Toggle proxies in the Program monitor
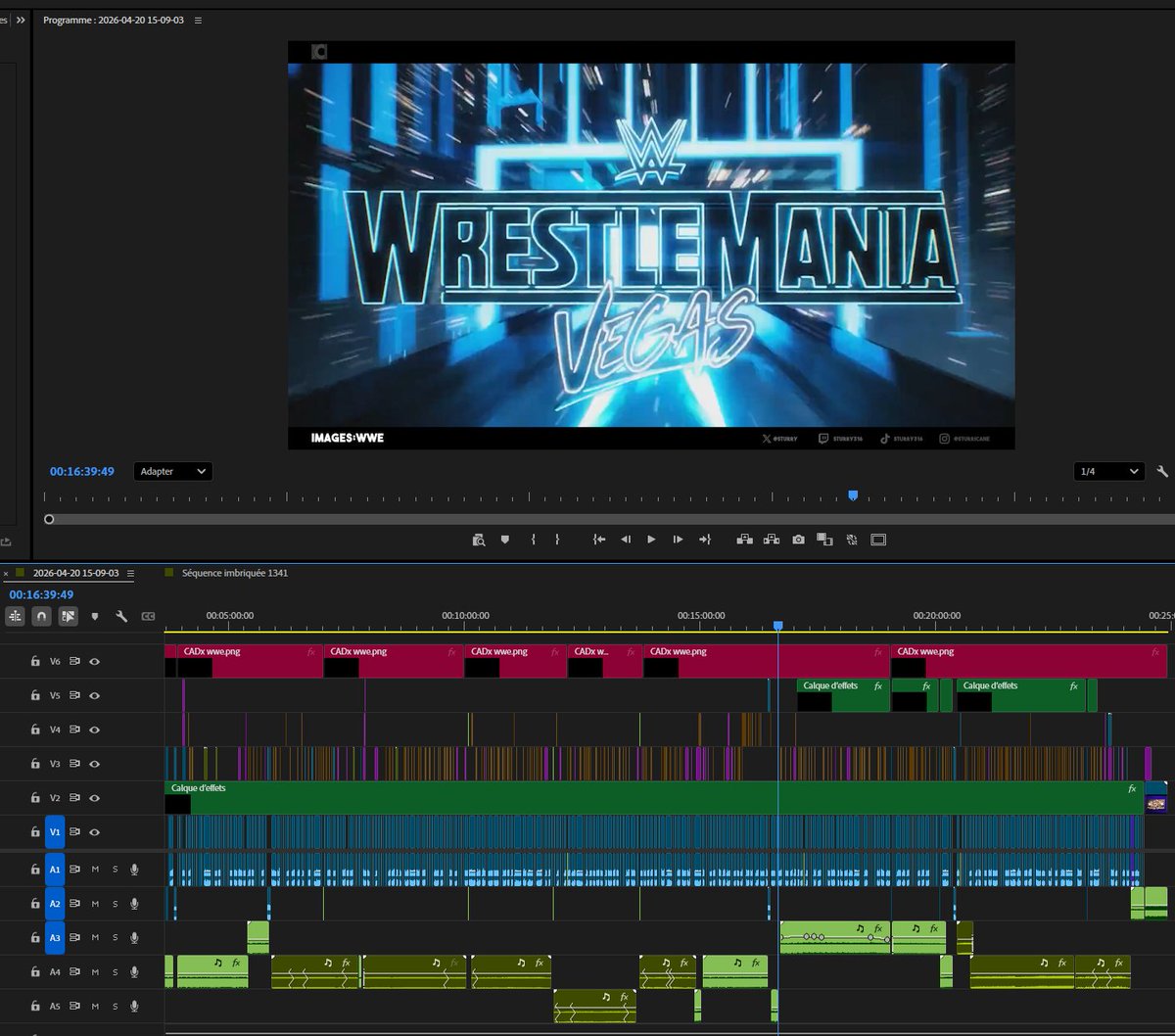The height and width of the screenshot is (1036, 1175). click(852, 540)
